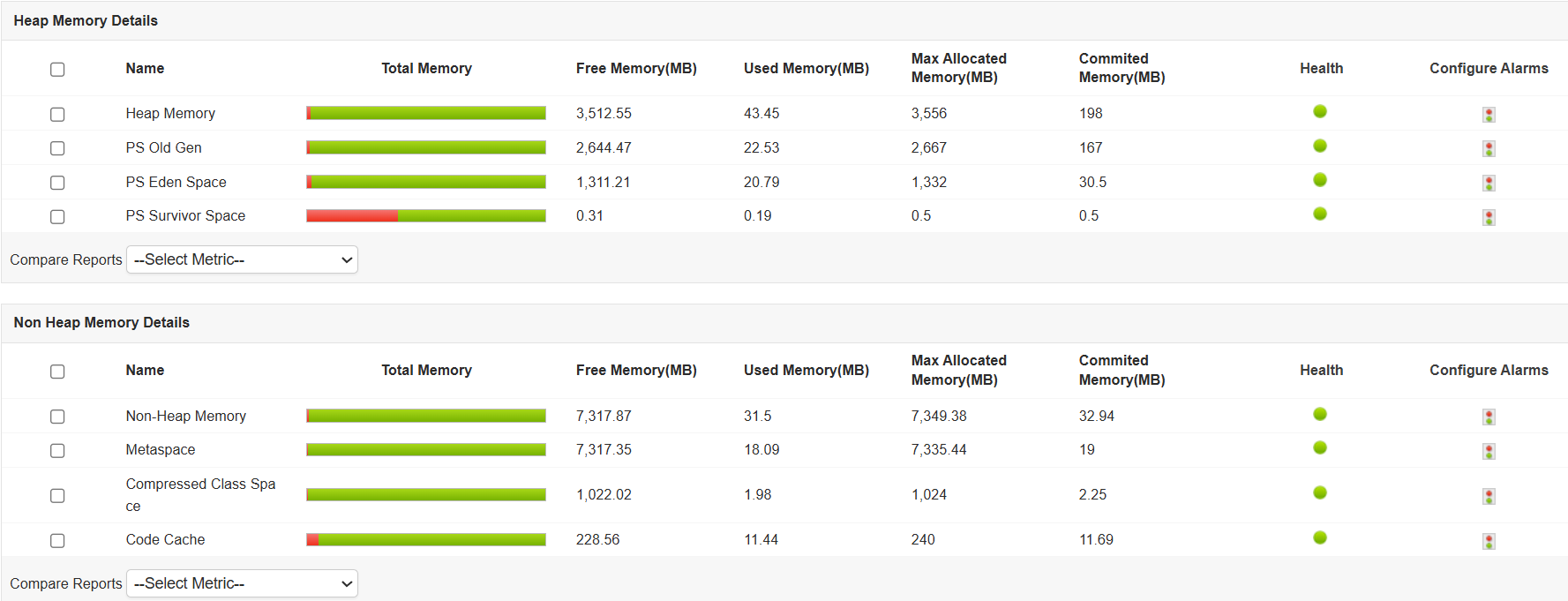Open Configure Alarms for PS Survivor Space
The width and height of the screenshot is (1568, 601).
pyautogui.click(x=1489, y=216)
